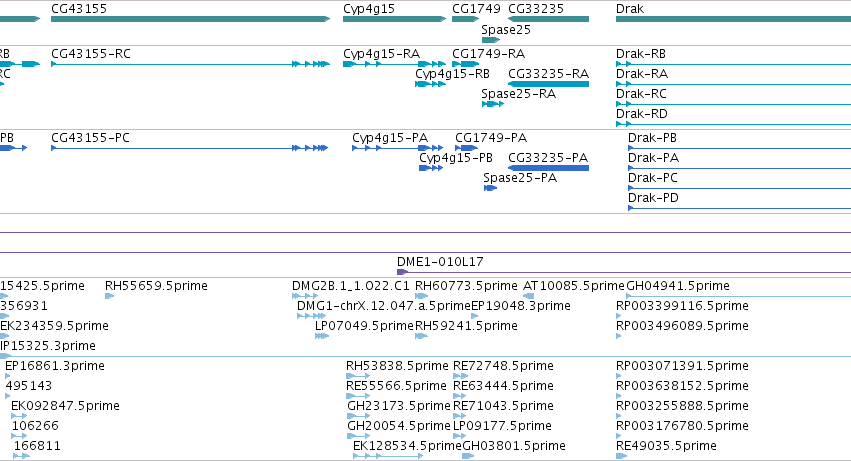851x461 pixels.
Task: Select protein Drak-PC
Action: (x=739, y=188)
